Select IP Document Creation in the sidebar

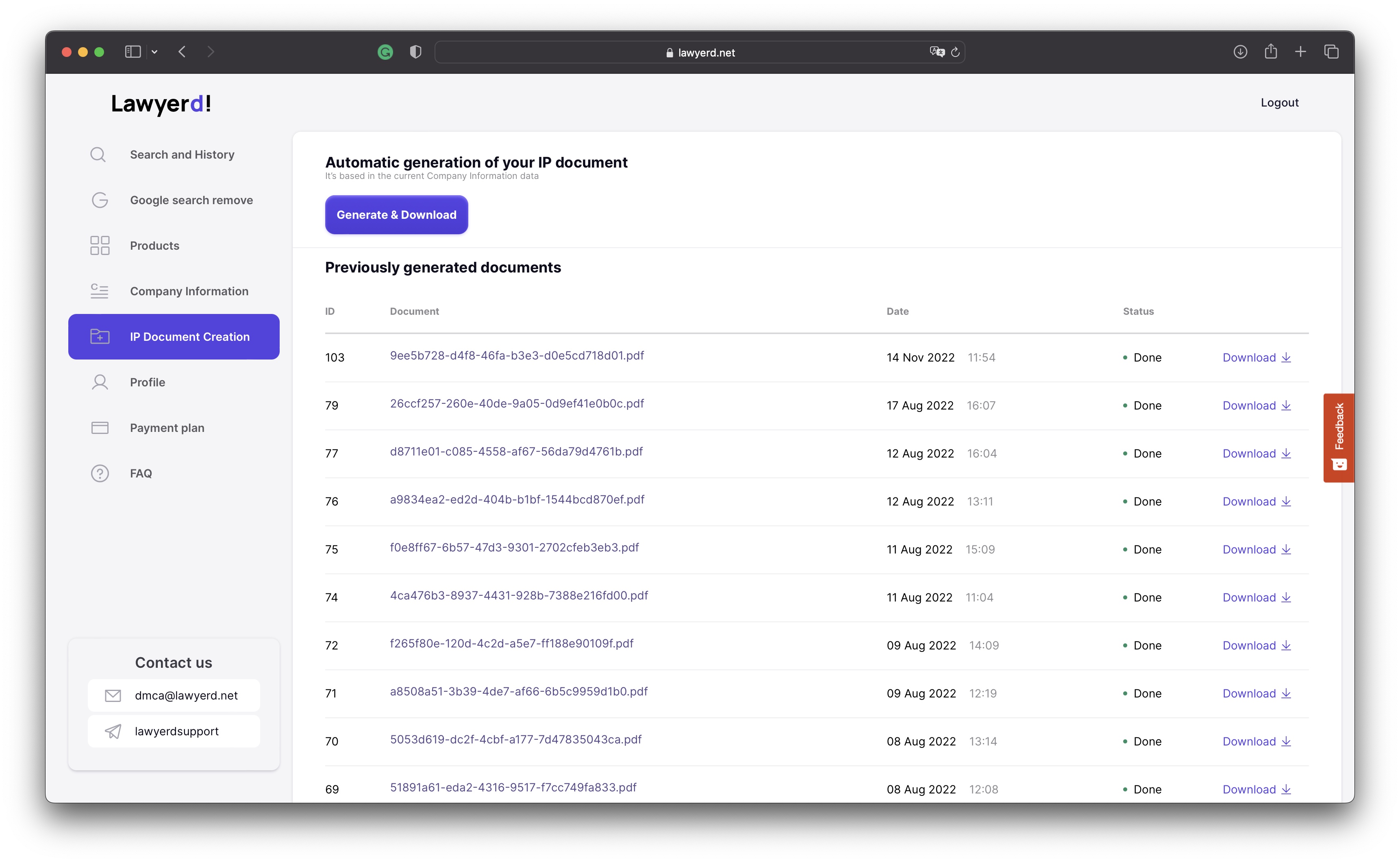coord(189,337)
